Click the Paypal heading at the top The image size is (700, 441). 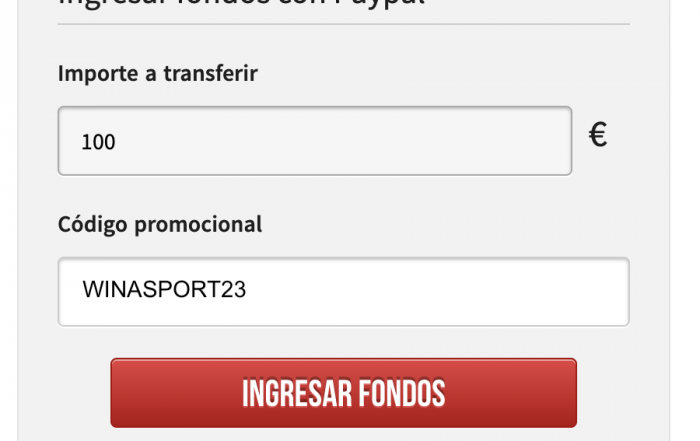241,3
